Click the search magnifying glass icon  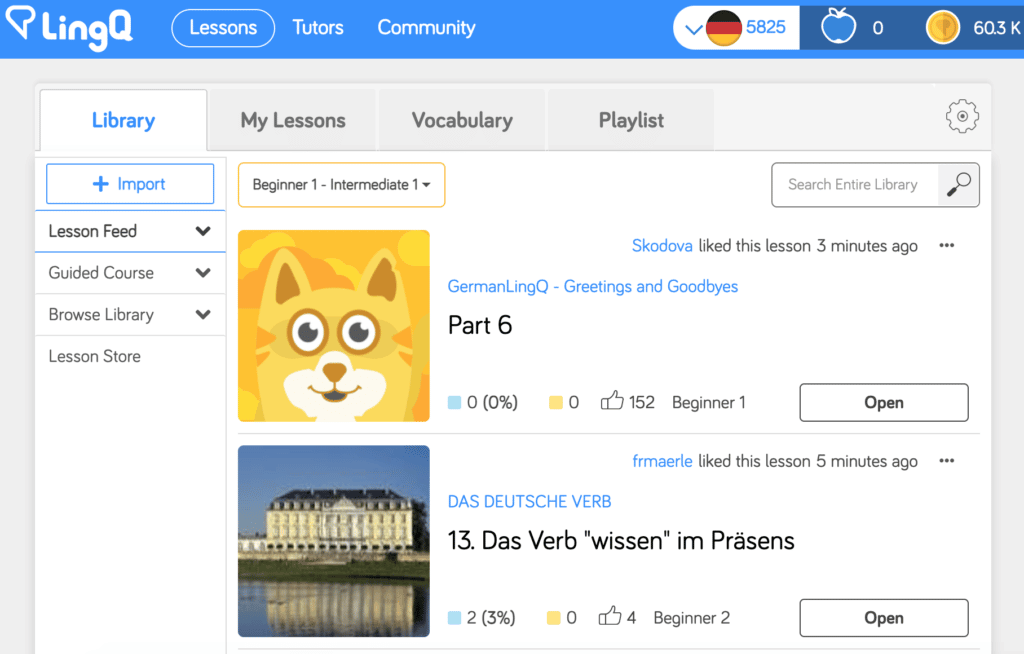click(x=958, y=185)
